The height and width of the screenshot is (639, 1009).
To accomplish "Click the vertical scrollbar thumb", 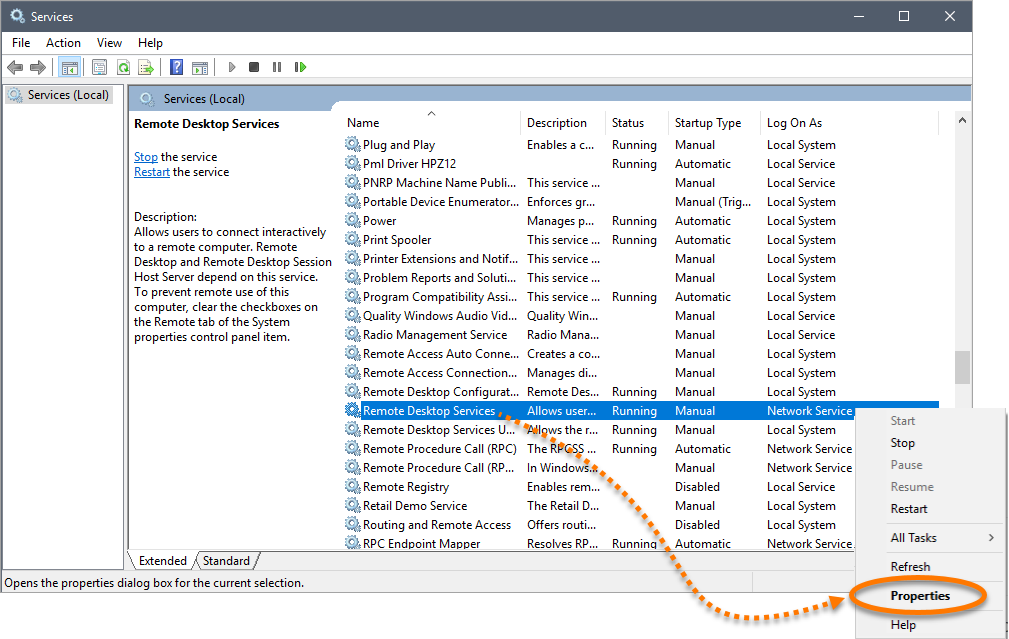I will click(x=962, y=367).
